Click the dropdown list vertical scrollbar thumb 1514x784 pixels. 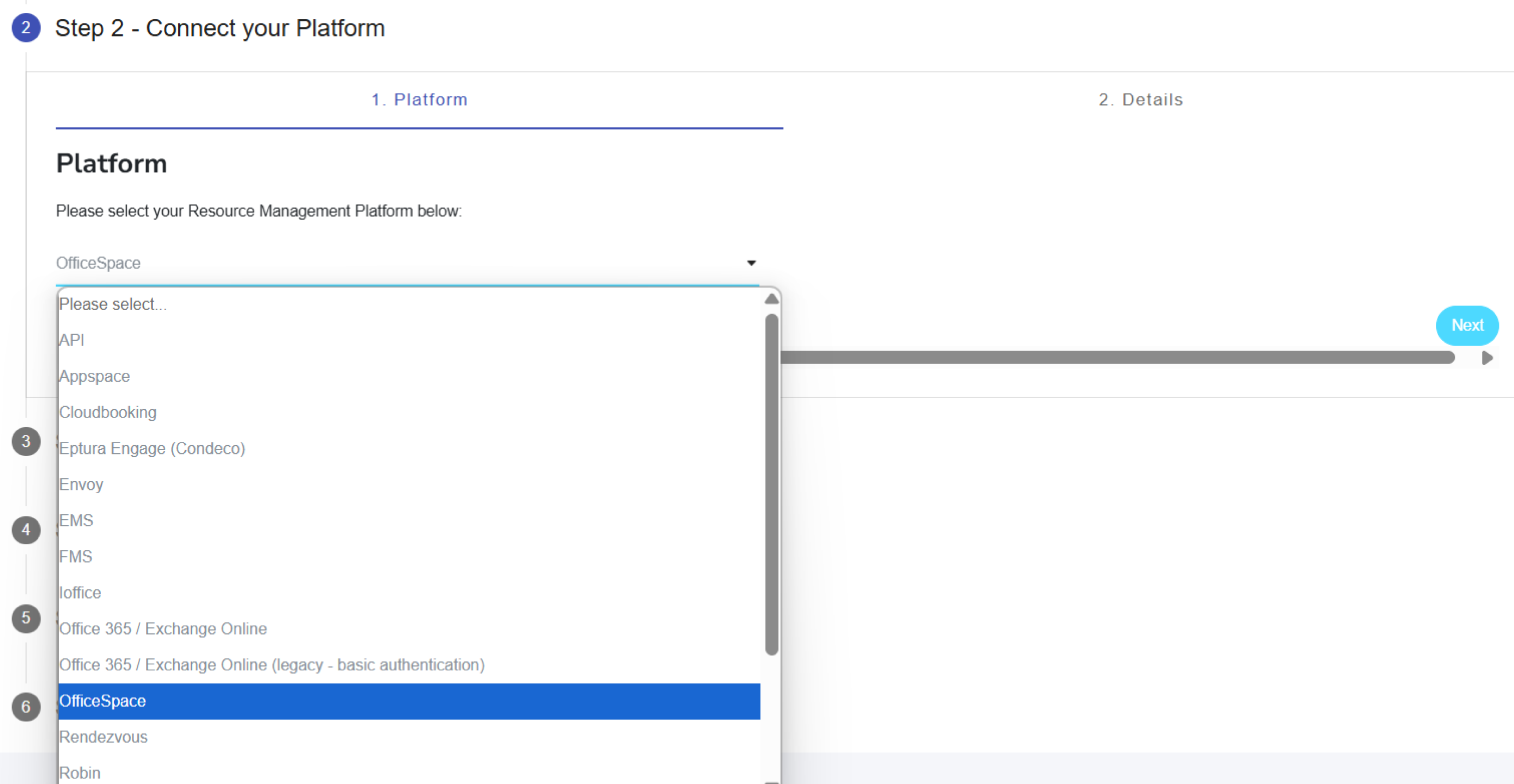(x=772, y=484)
